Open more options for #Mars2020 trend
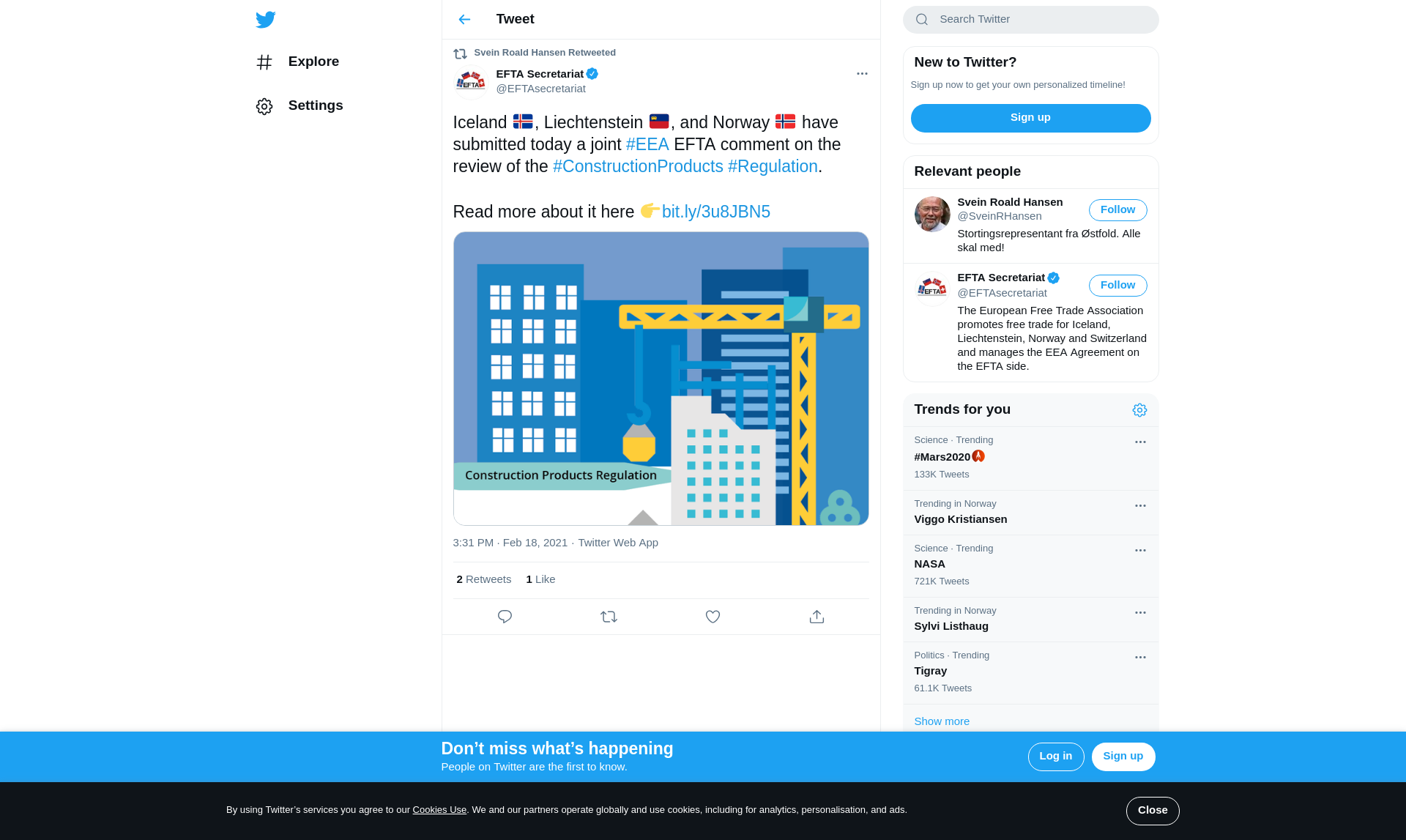The height and width of the screenshot is (840, 1406). [1140, 442]
